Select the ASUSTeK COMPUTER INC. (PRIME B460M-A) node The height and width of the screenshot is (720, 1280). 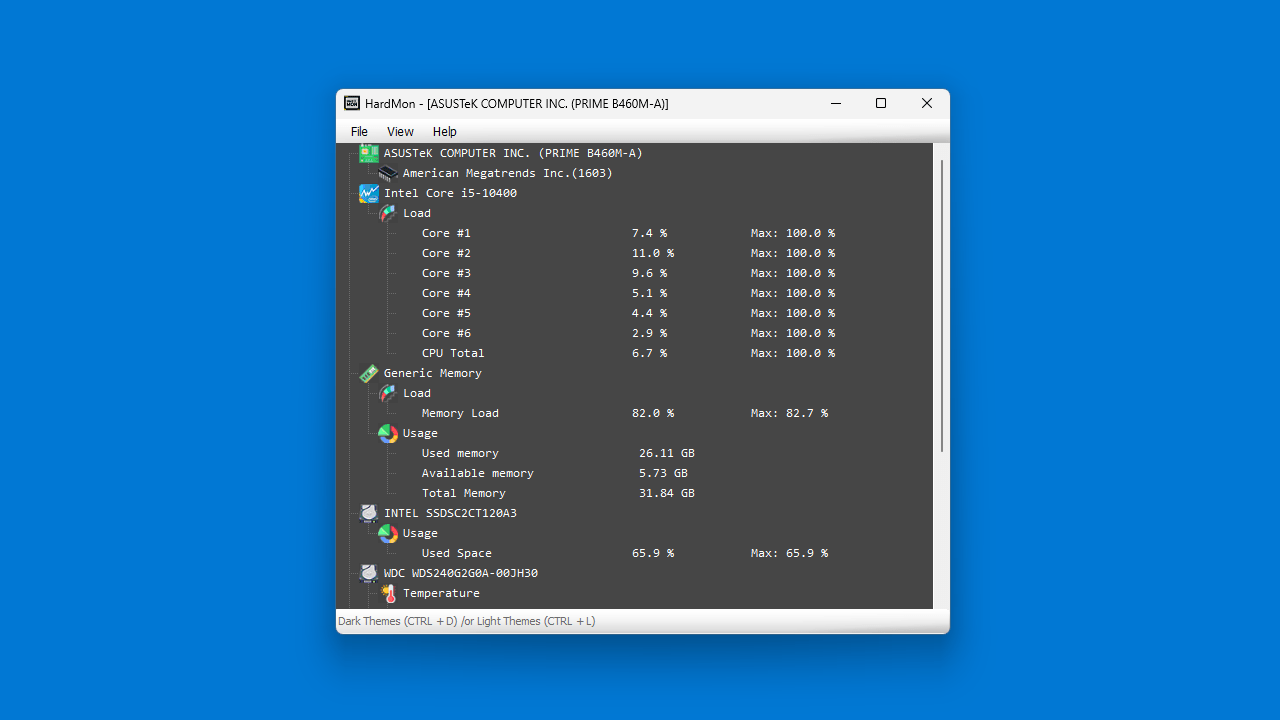point(513,153)
